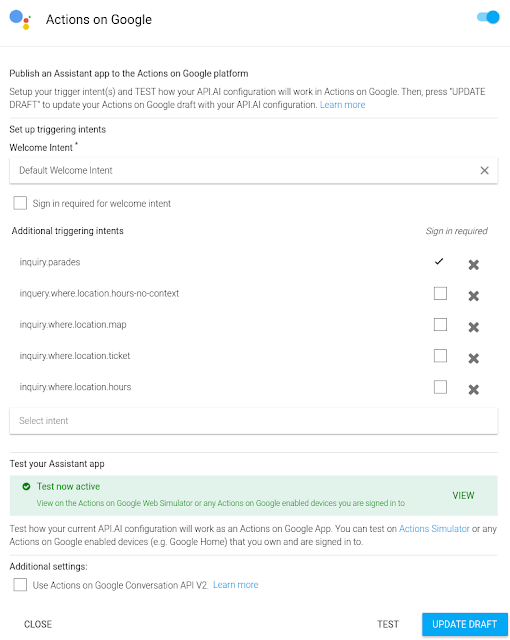The height and width of the screenshot is (640, 510).
Task: Remove the inquiry.parades intent
Action: click(473, 265)
